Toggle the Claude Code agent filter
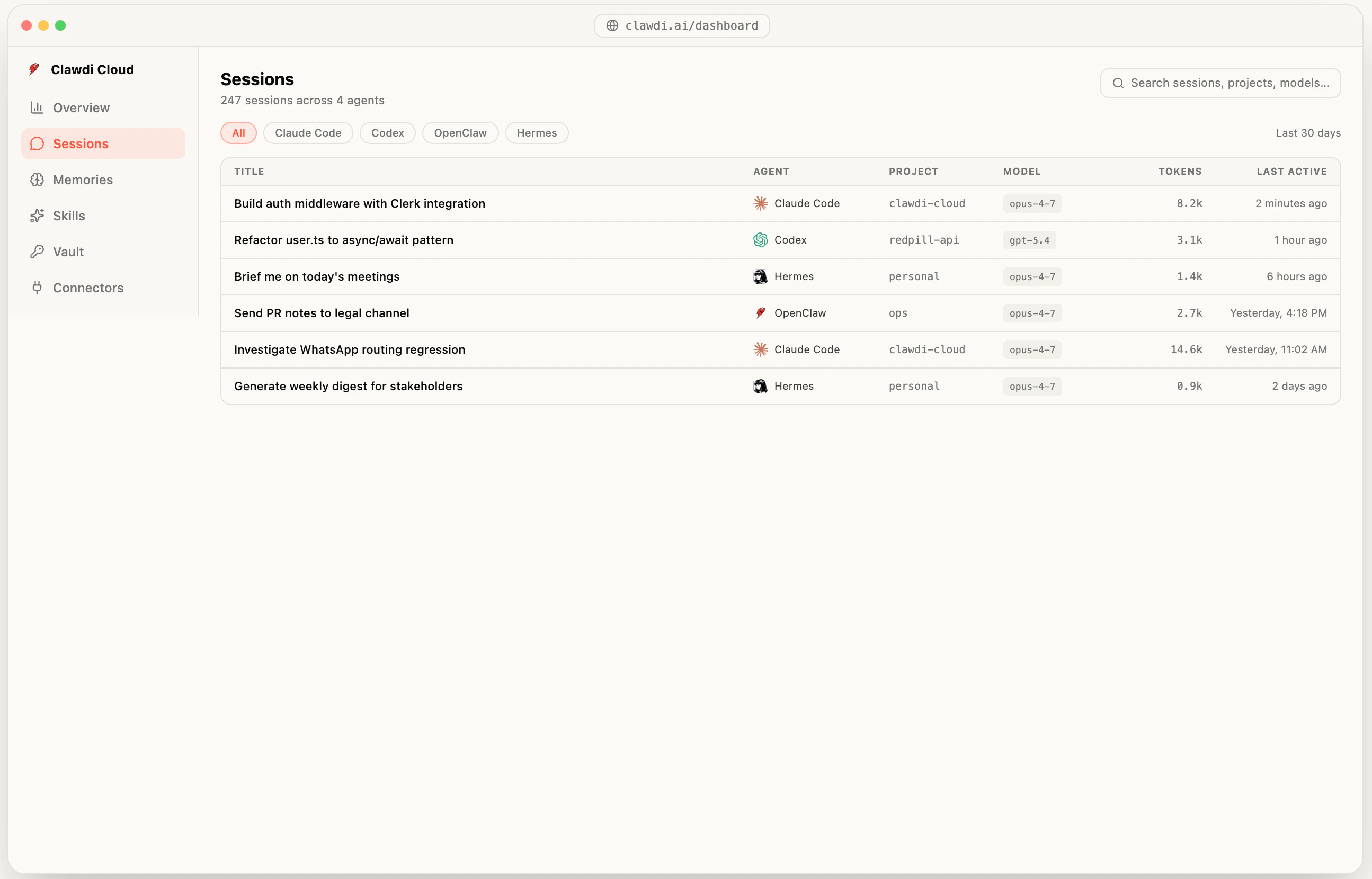The height and width of the screenshot is (879, 1372). 308,132
